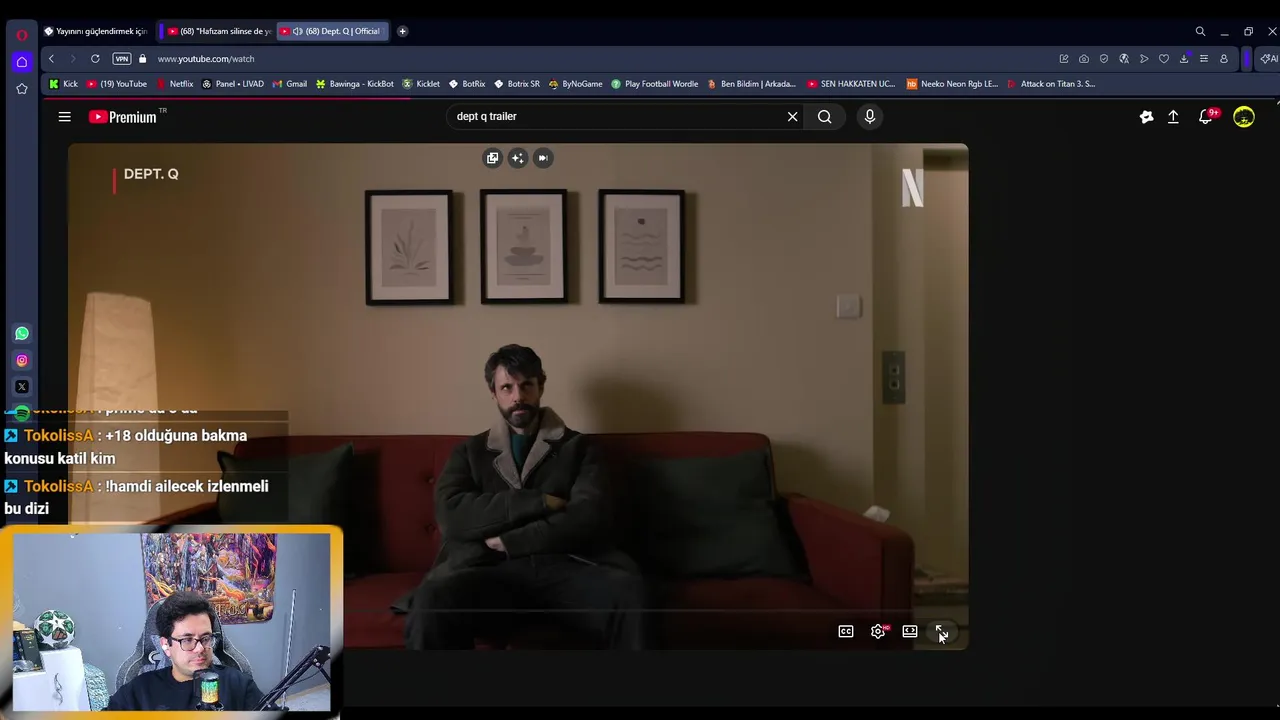Screen dimensions: 1280x720
Task: Enter fullscreen on the video player
Action: click(941, 631)
